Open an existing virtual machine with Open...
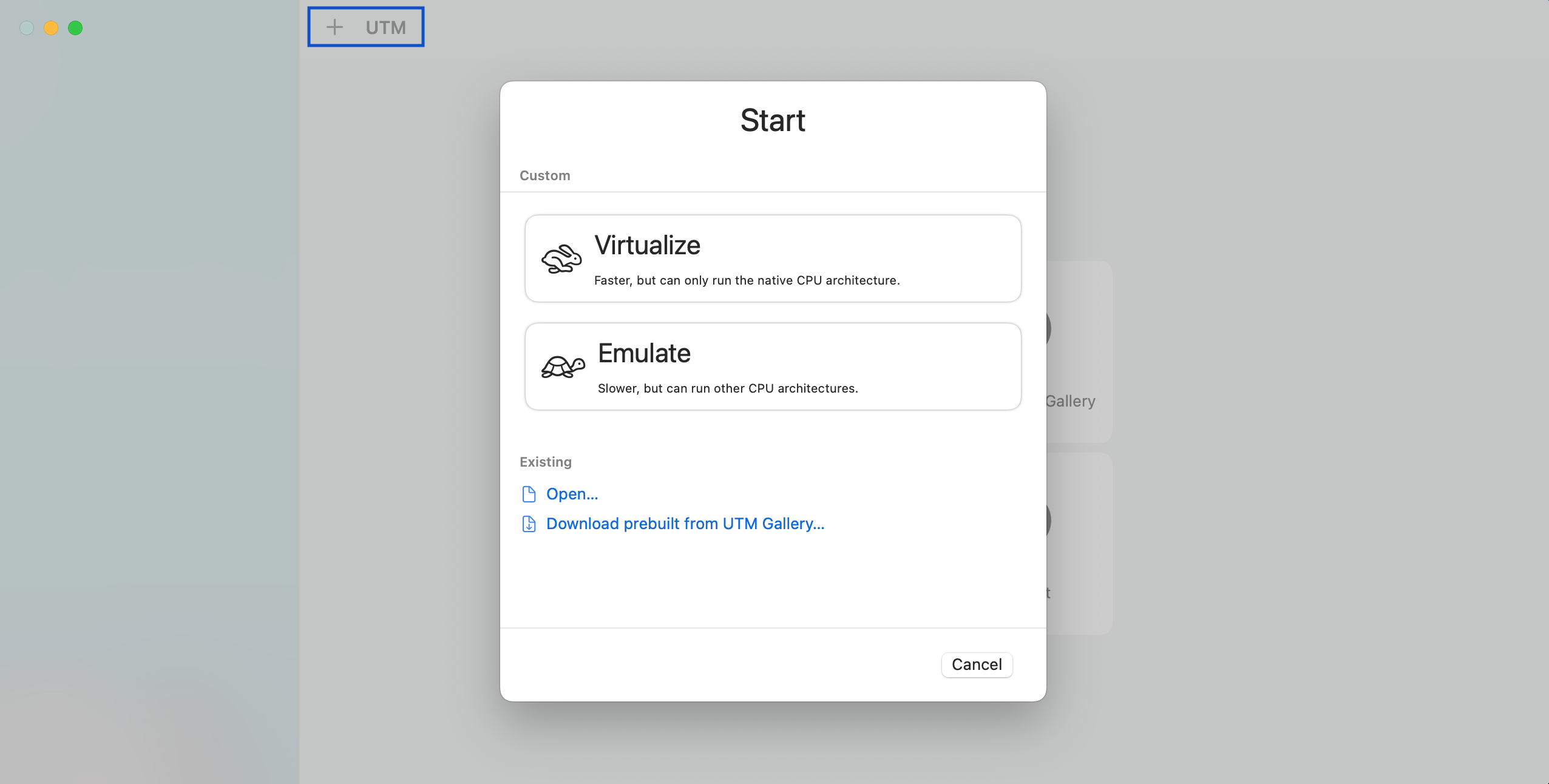 coord(572,494)
